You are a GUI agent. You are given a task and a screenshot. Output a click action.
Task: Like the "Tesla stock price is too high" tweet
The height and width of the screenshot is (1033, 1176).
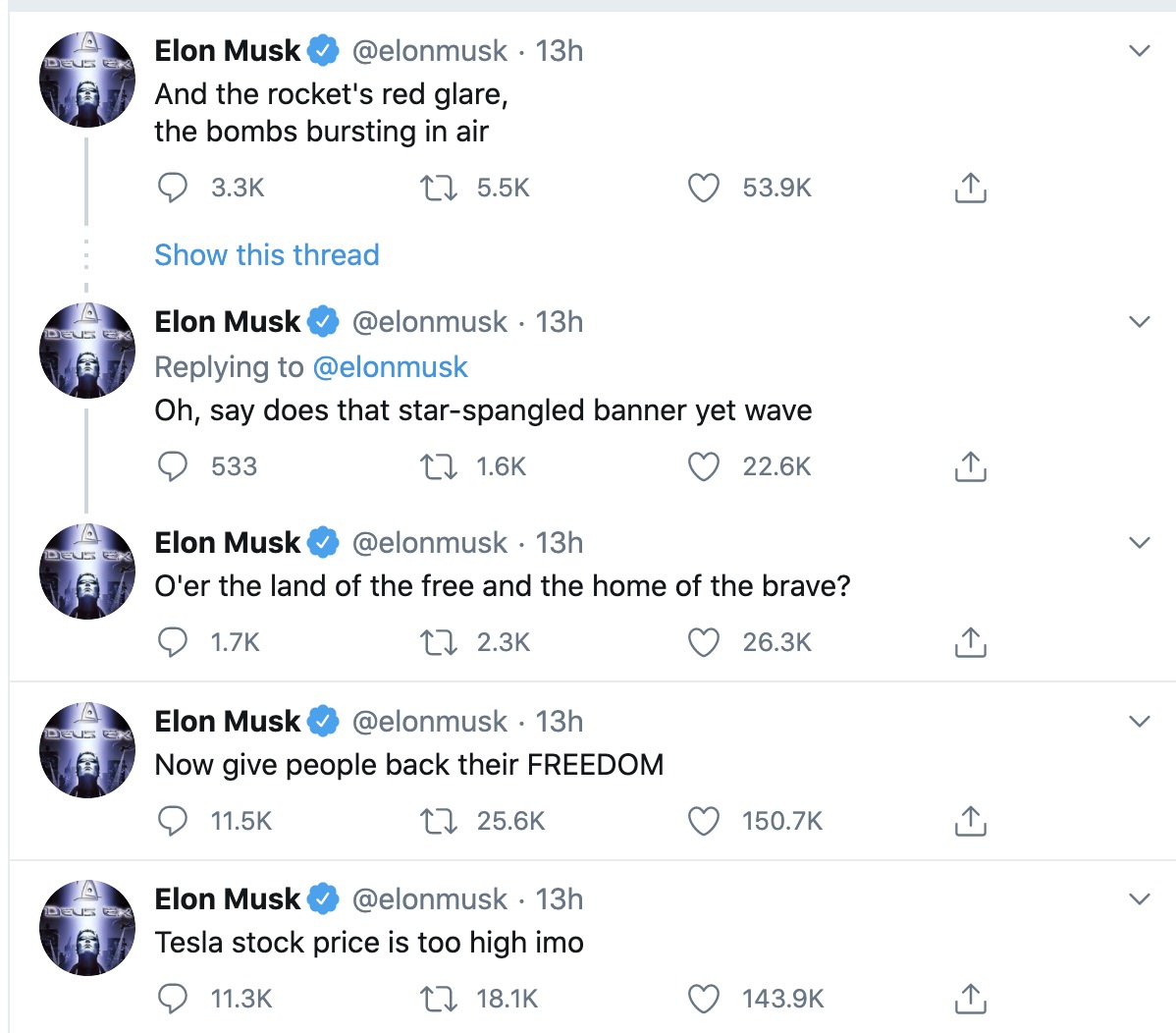[703, 1000]
